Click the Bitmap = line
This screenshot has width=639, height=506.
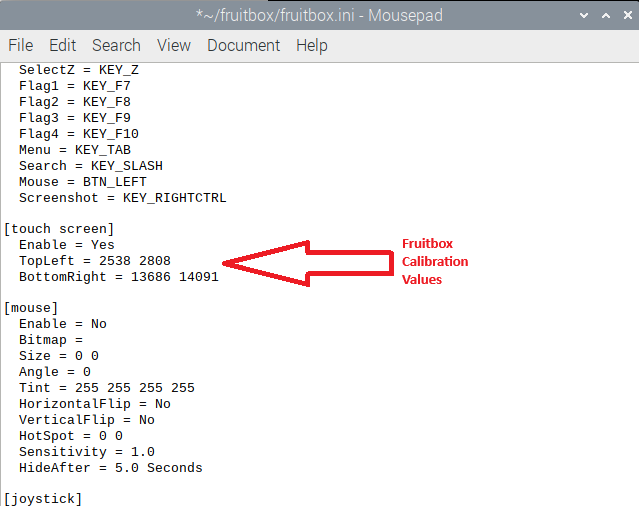point(51,340)
